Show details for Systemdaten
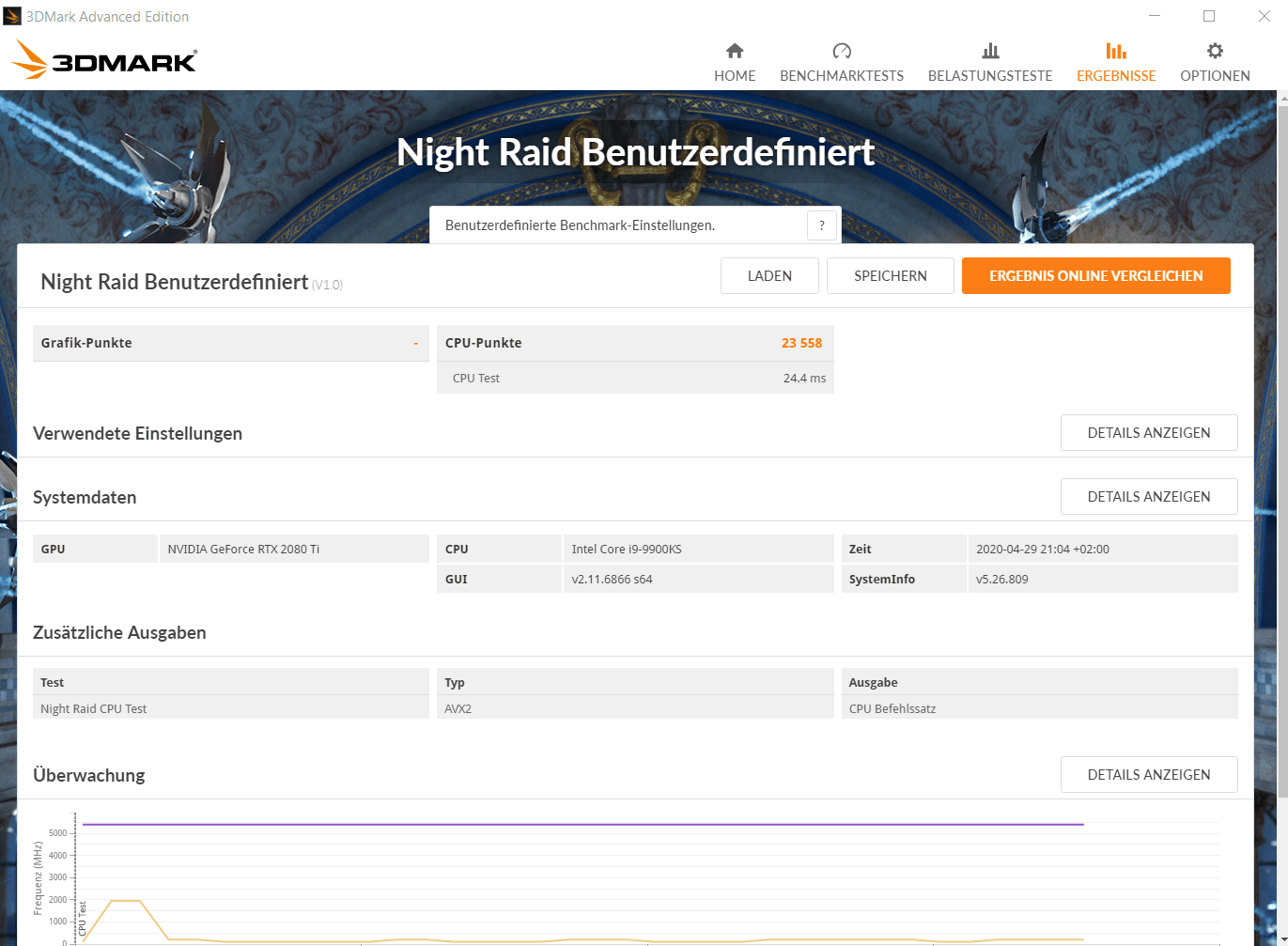This screenshot has height=946, width=1288. (x=1149, y=497)
